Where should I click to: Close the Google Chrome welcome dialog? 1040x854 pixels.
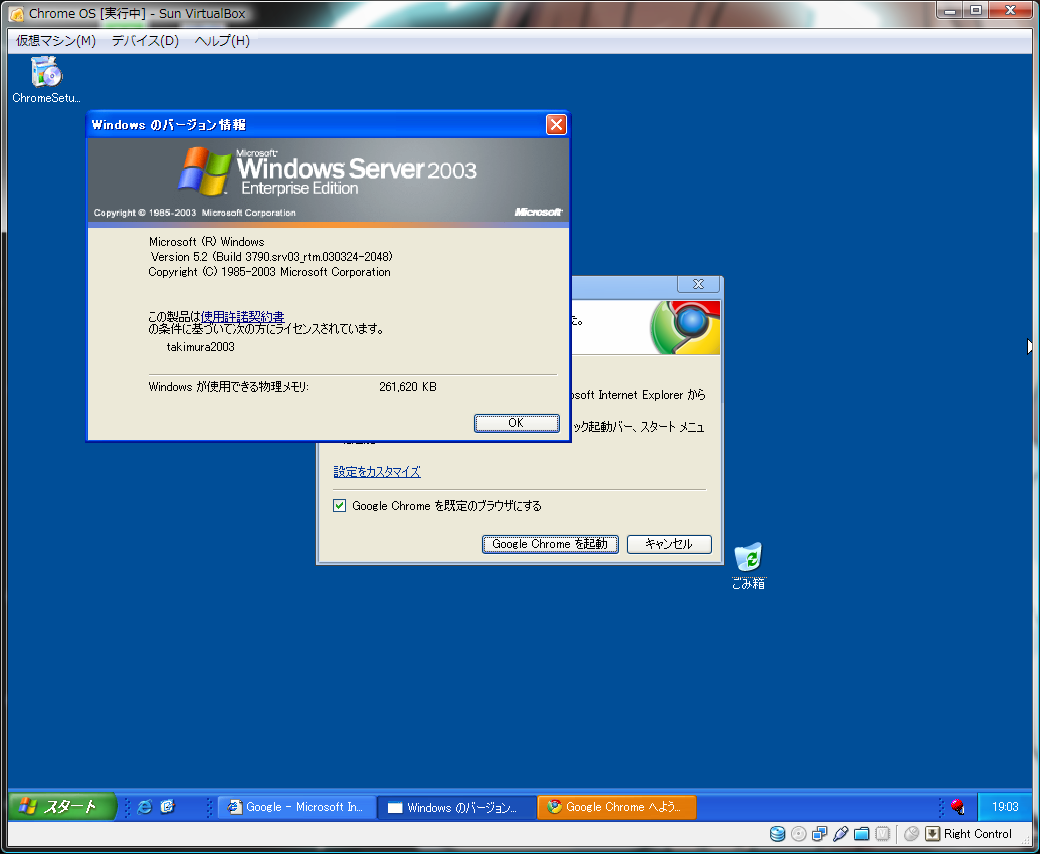coord(698,284)
